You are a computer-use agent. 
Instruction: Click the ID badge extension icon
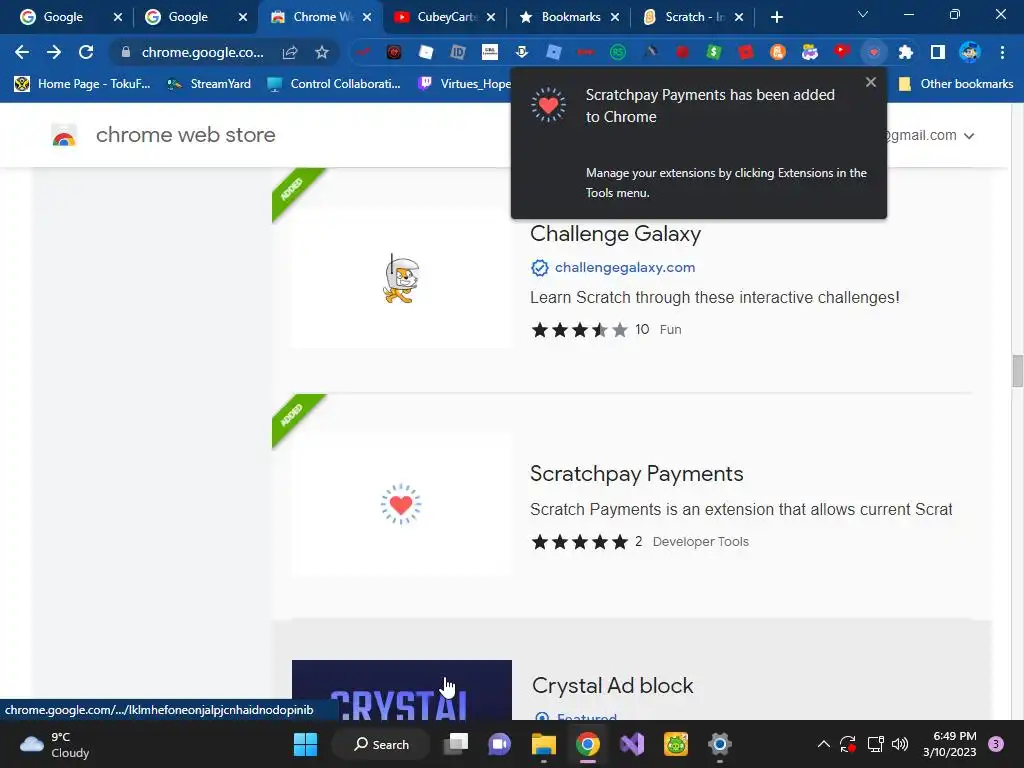click(x=458, y=52)
